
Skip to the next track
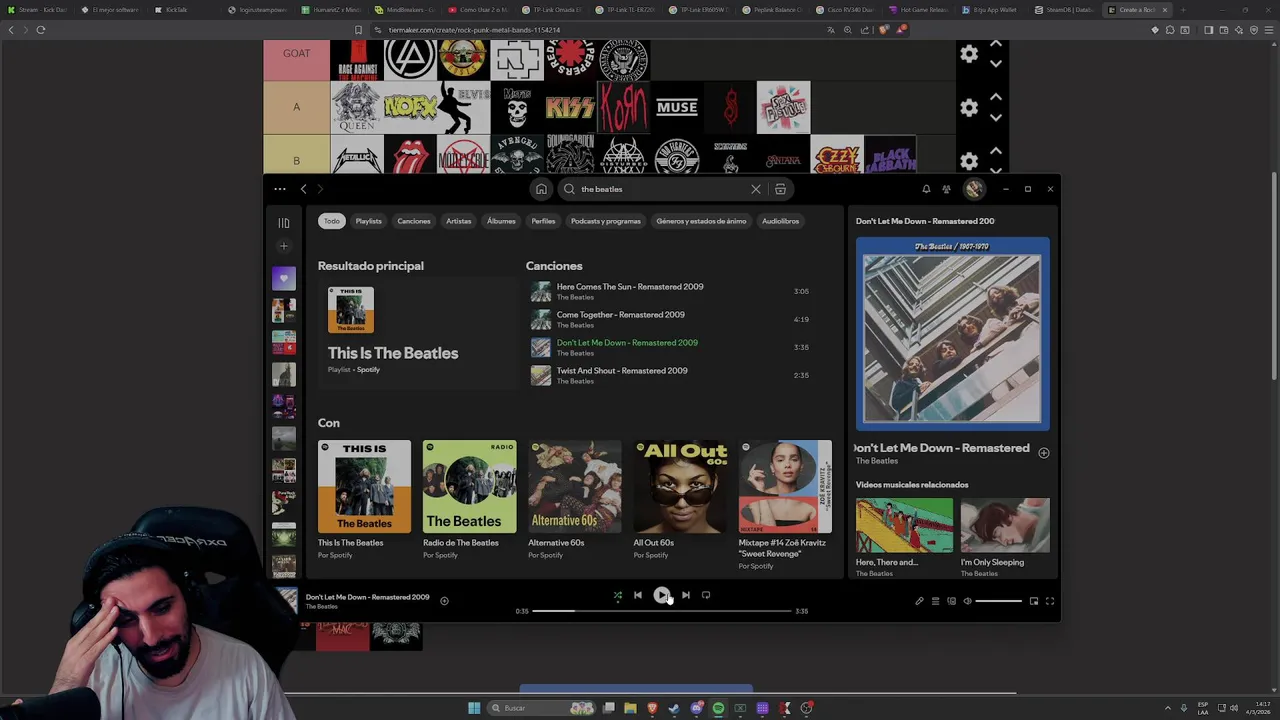point(686,595)
